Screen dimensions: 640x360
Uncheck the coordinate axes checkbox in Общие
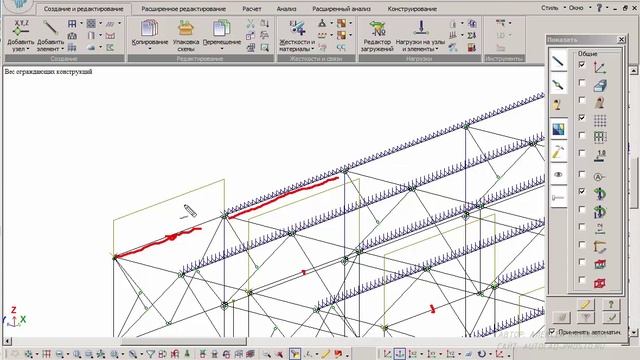[582, 64]
